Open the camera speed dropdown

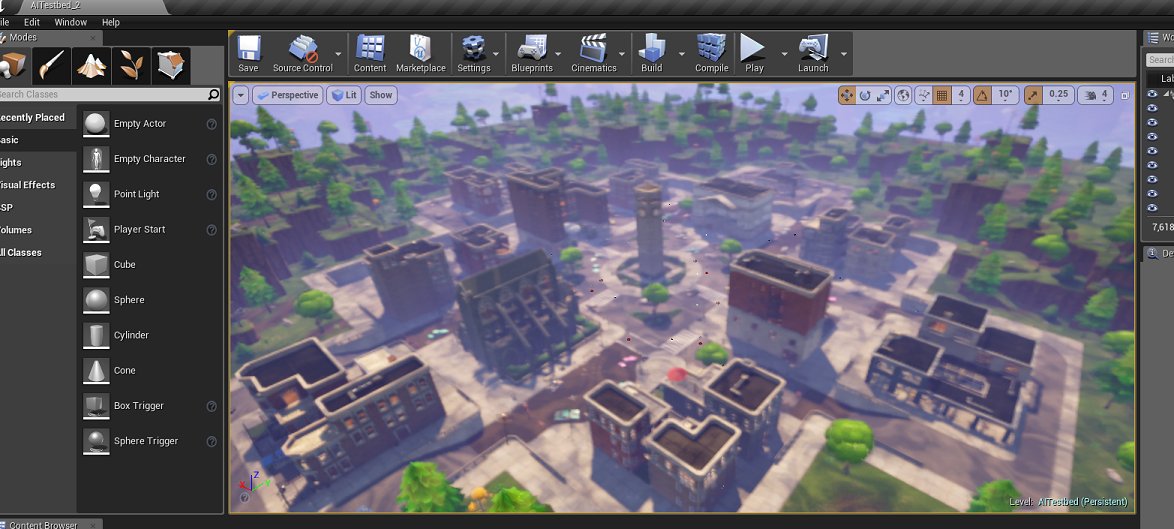tap(1096, 95)
